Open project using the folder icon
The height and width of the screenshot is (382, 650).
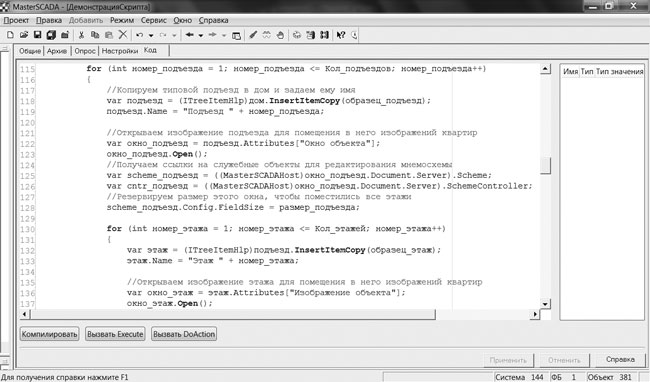[24, 35]
